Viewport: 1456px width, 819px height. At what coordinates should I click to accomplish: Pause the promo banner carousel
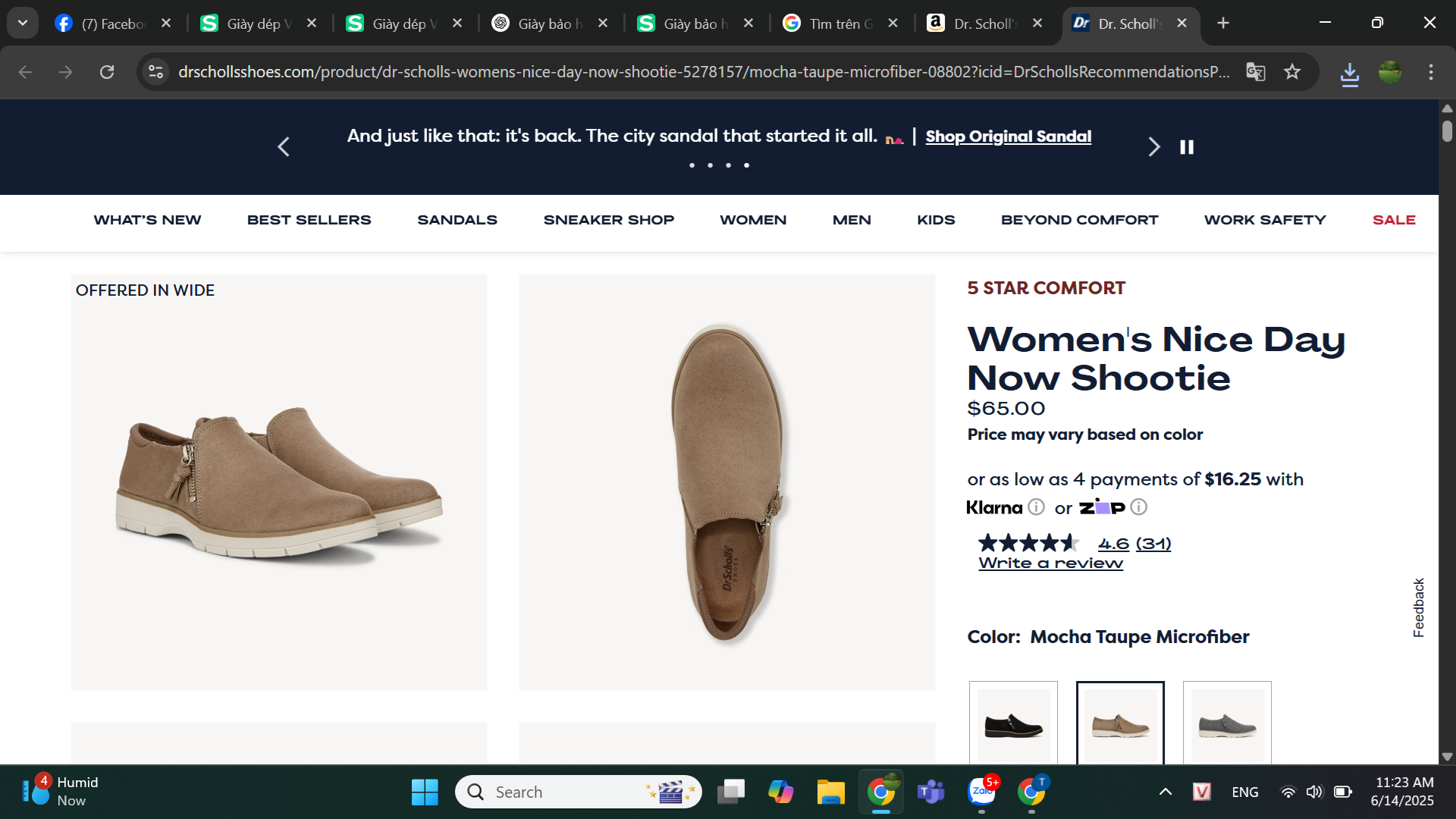(x=1187, y=147)
